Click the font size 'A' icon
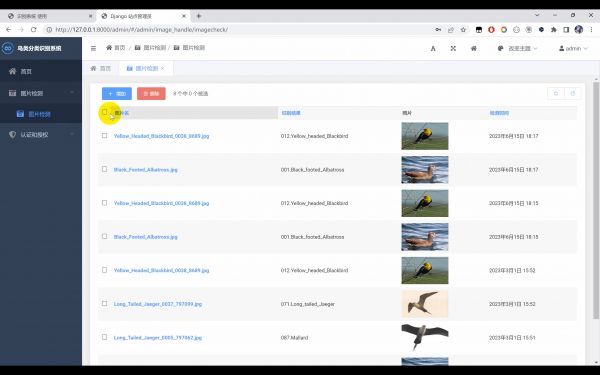This screenshot has height=375, width=600. click(x=433, y=48)
